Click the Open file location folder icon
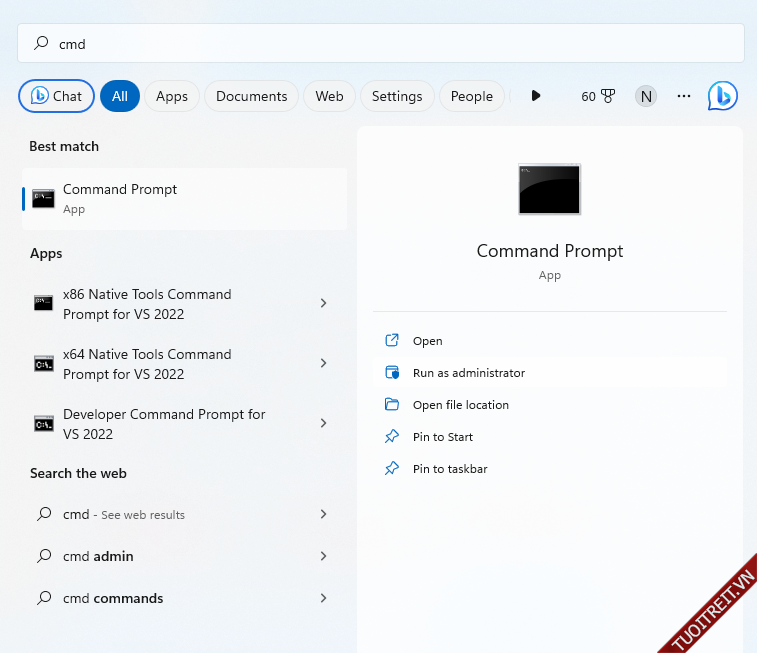757x653 pixels. (392, 405)
